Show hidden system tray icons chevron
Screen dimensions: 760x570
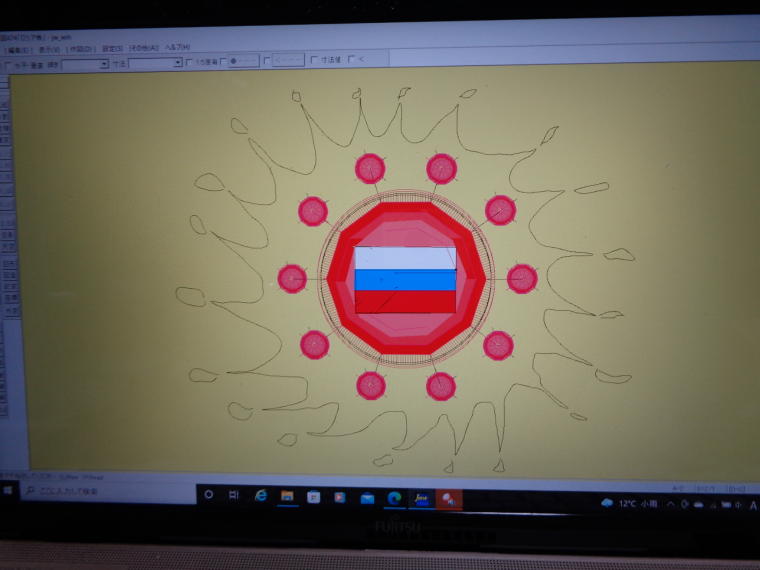click(x=670, y=505)
